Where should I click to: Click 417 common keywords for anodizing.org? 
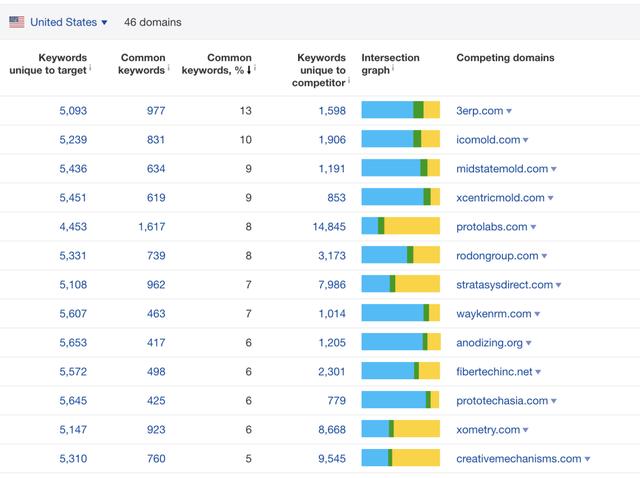[x=156, y=342]
